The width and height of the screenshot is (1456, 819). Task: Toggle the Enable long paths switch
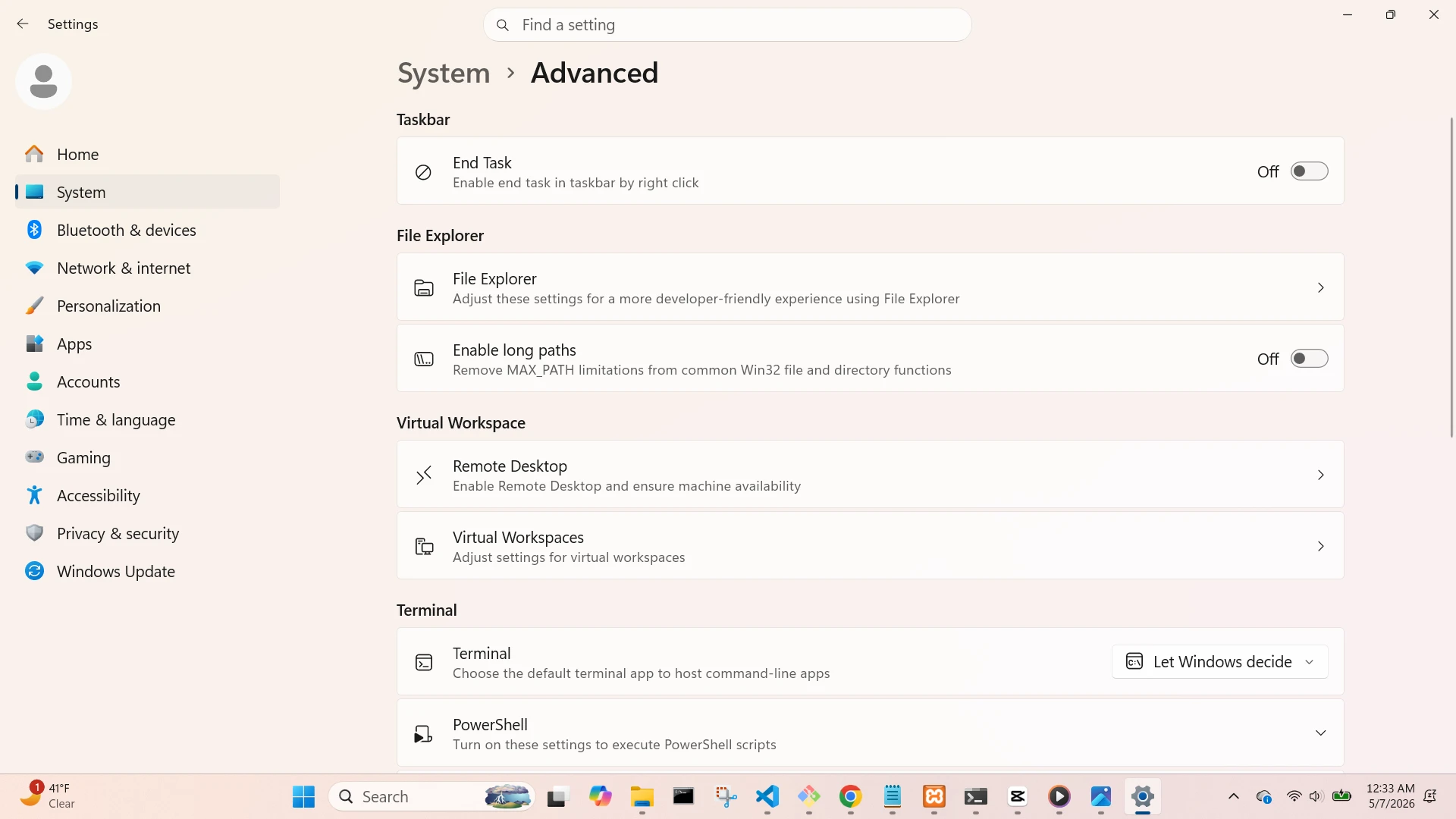[1309, 359]
